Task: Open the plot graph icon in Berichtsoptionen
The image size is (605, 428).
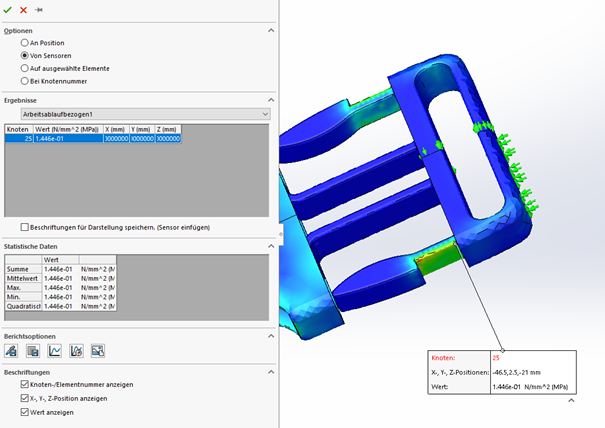Action: tap(55, 351)
